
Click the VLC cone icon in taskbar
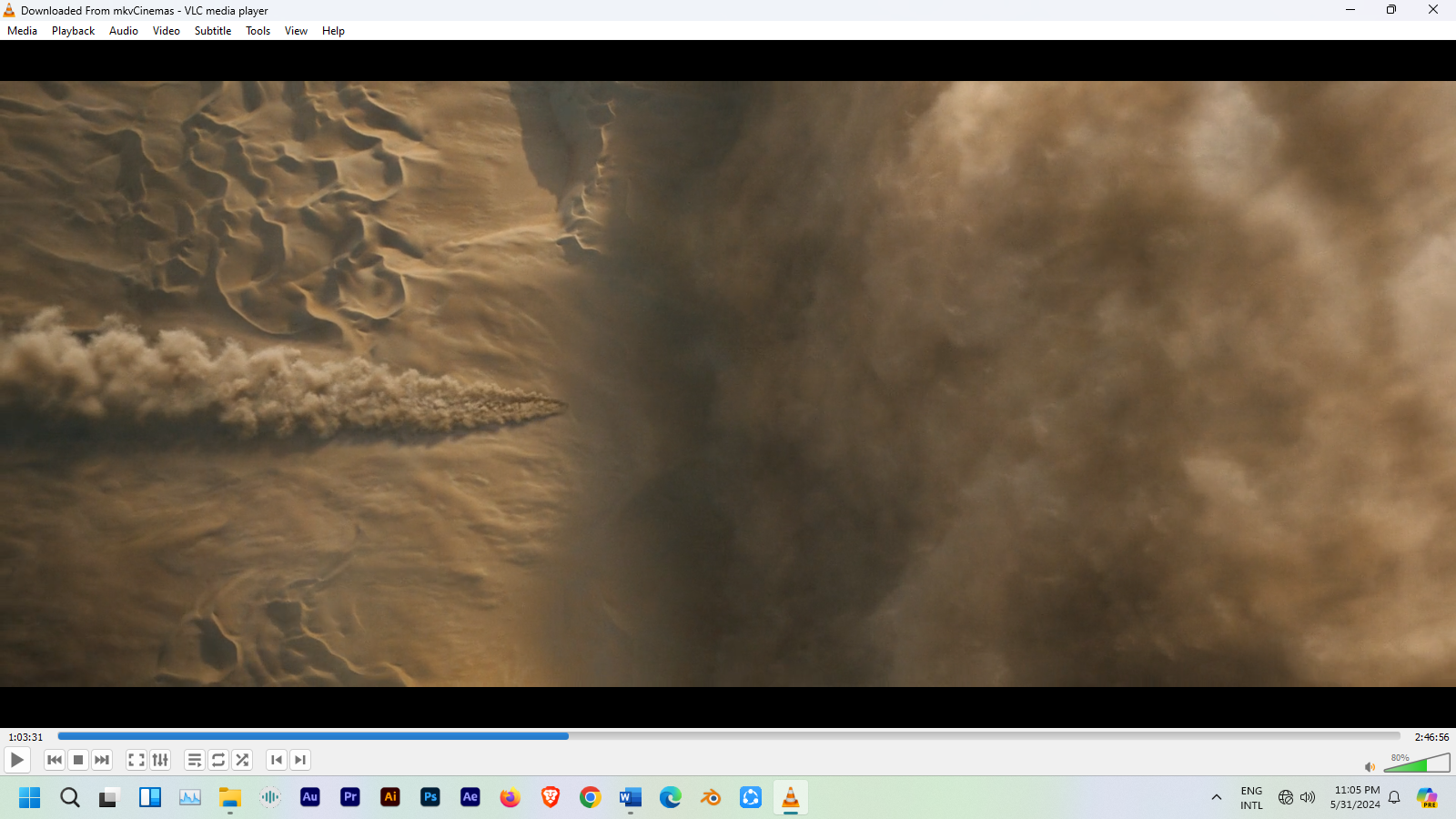point(791,797)
